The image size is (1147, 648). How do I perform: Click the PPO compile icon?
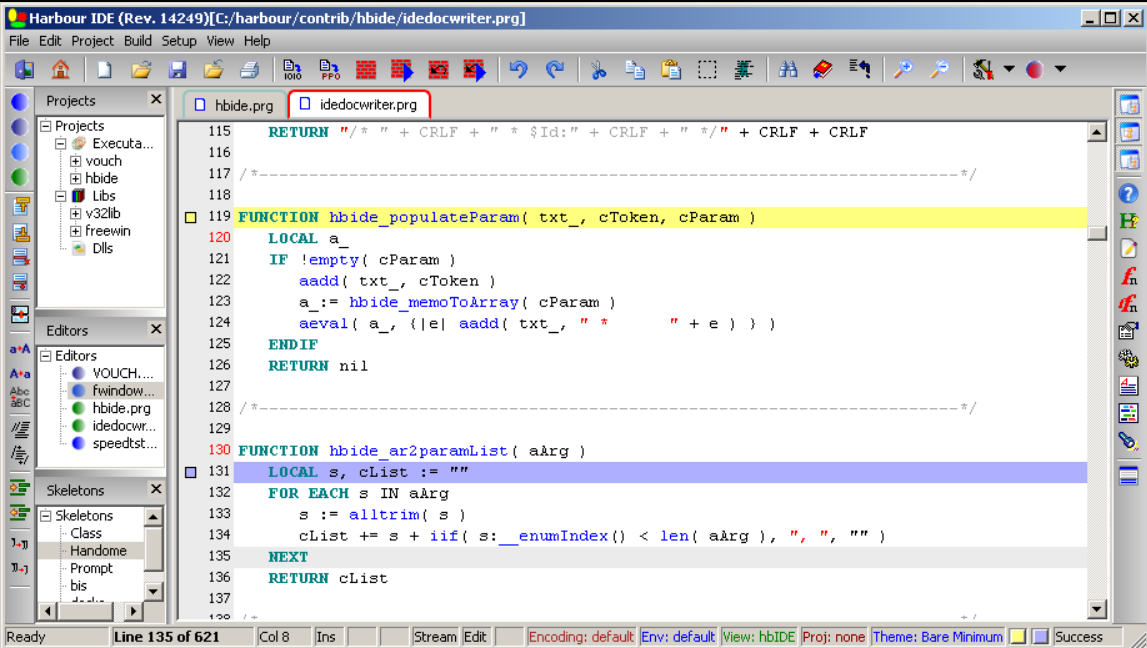(329, 70)
